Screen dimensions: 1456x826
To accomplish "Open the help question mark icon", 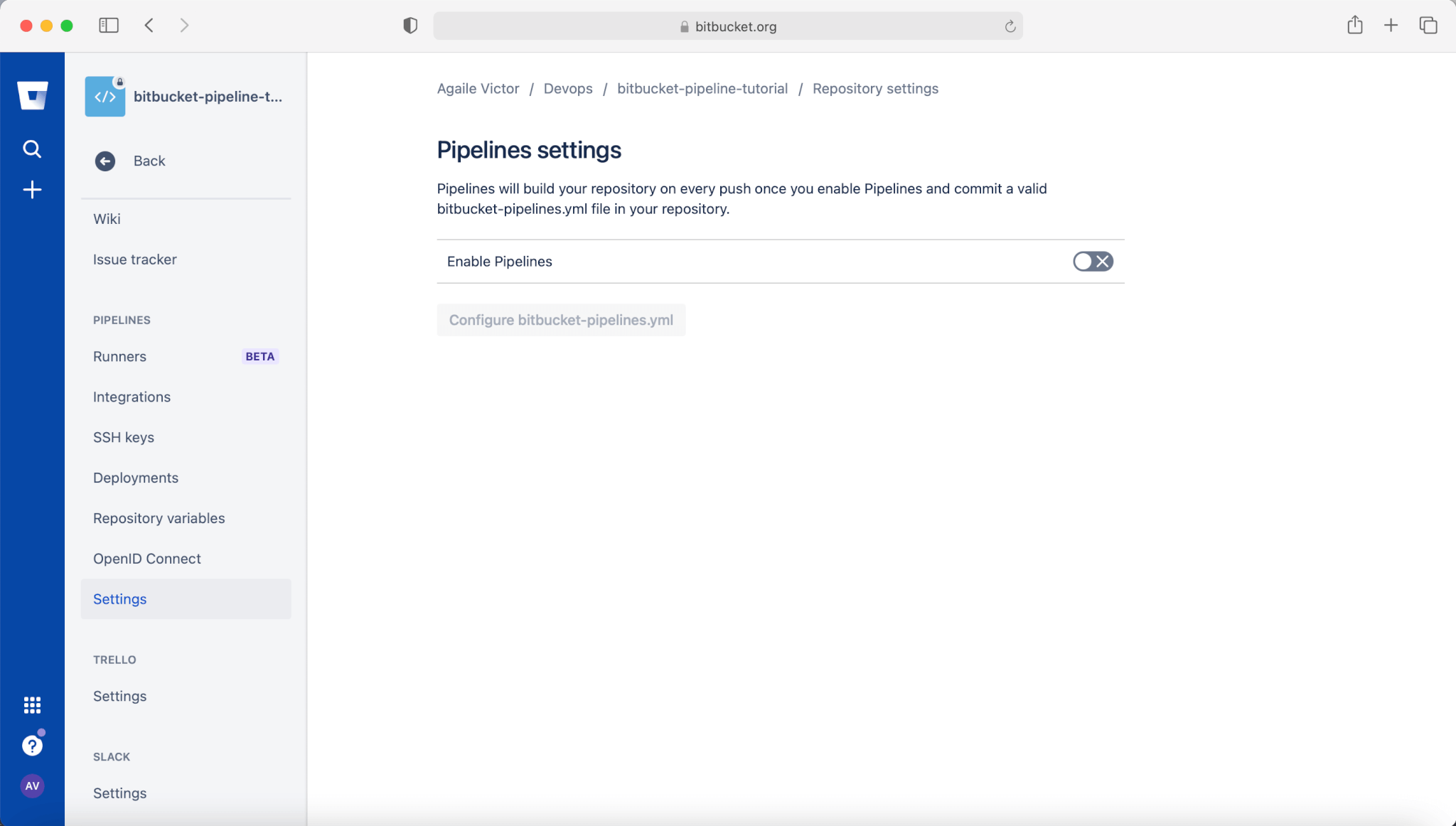I will pos(32,745).
